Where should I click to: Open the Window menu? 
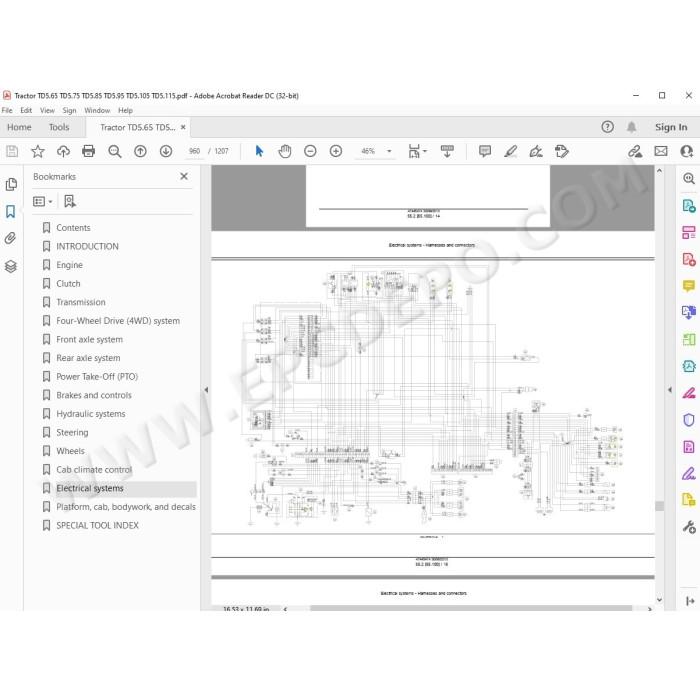(97, 110)
